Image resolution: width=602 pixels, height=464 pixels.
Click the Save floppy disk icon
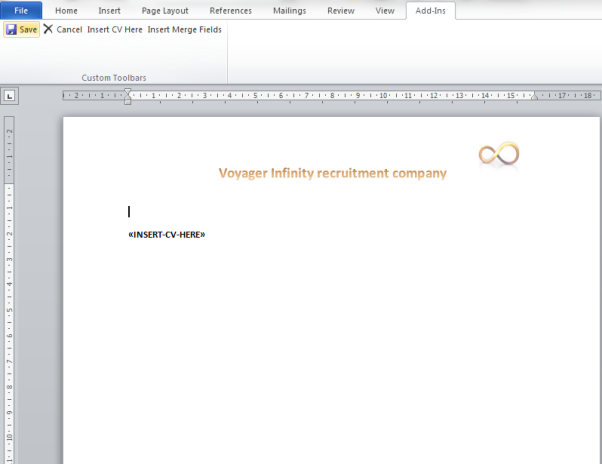point(11,30)
